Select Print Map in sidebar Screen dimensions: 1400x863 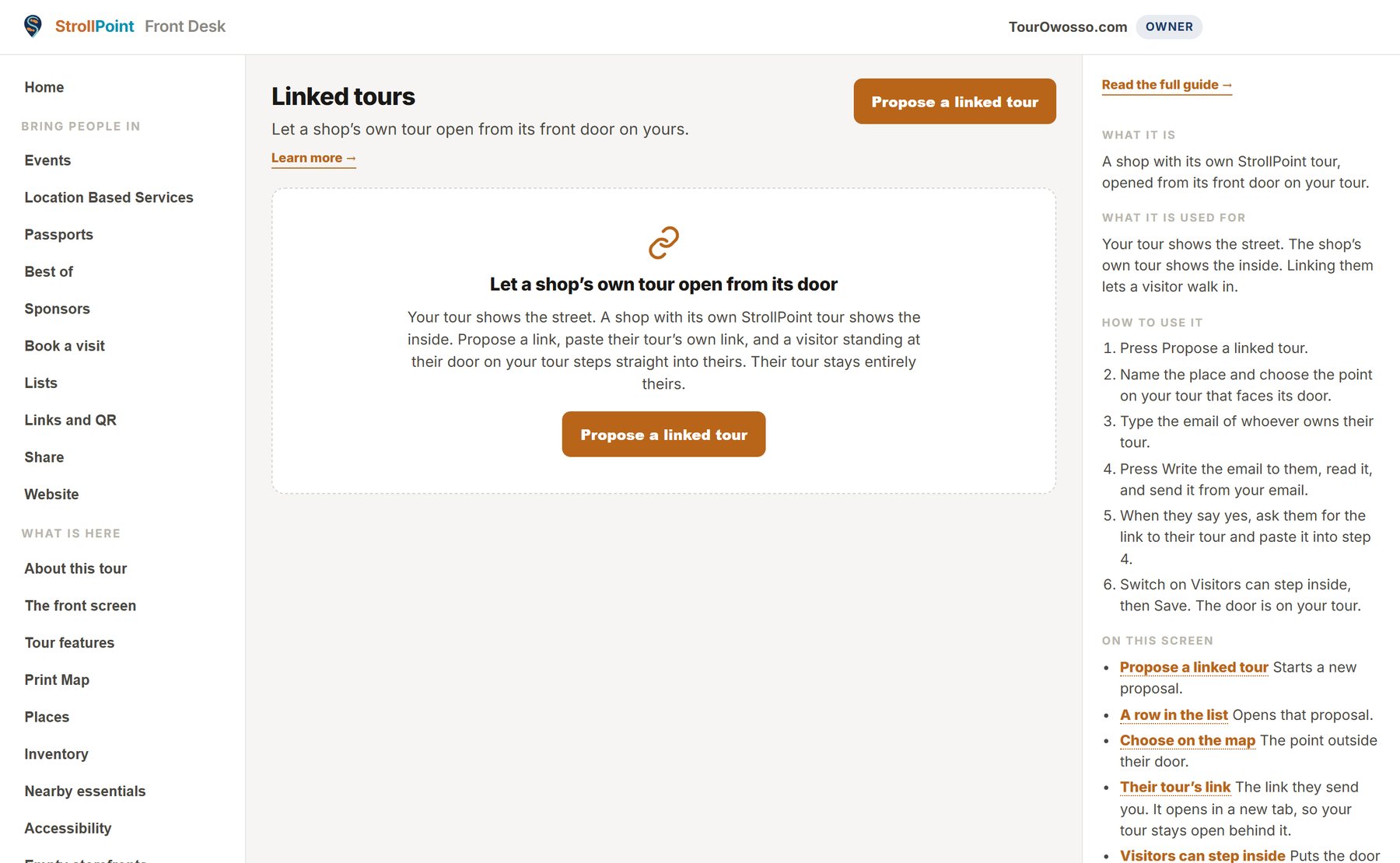[57, 680]
